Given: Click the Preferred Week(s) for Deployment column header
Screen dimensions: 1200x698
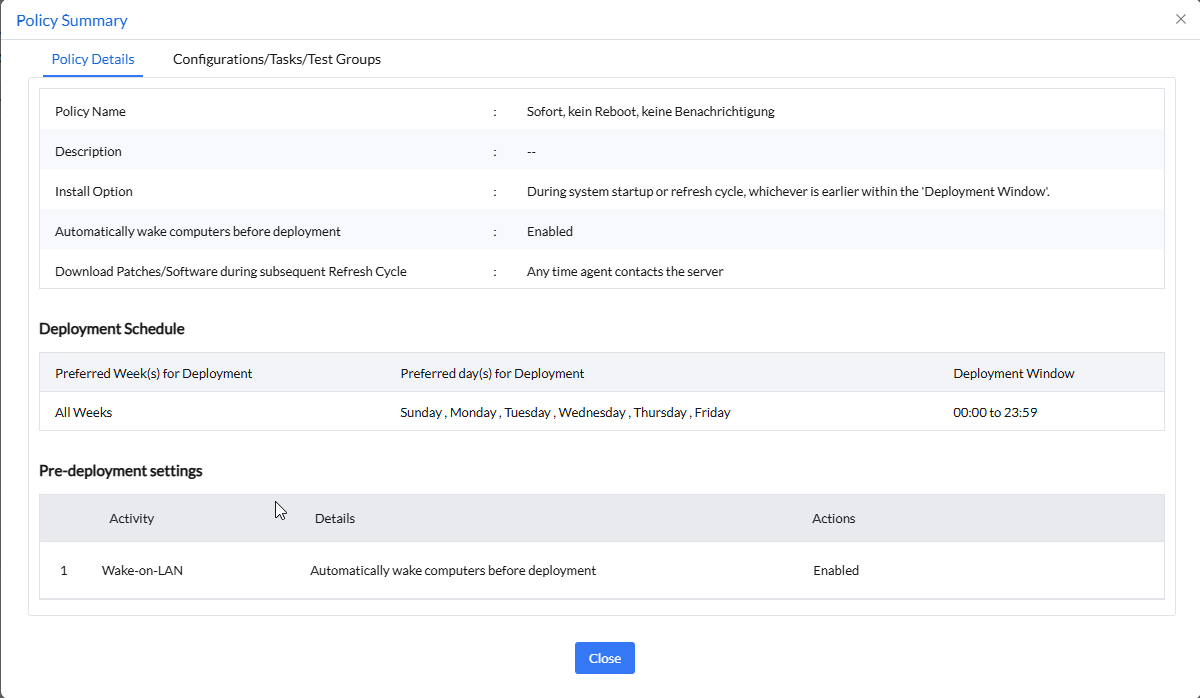Looking at the screenshot, I should [x=154, y=373].
